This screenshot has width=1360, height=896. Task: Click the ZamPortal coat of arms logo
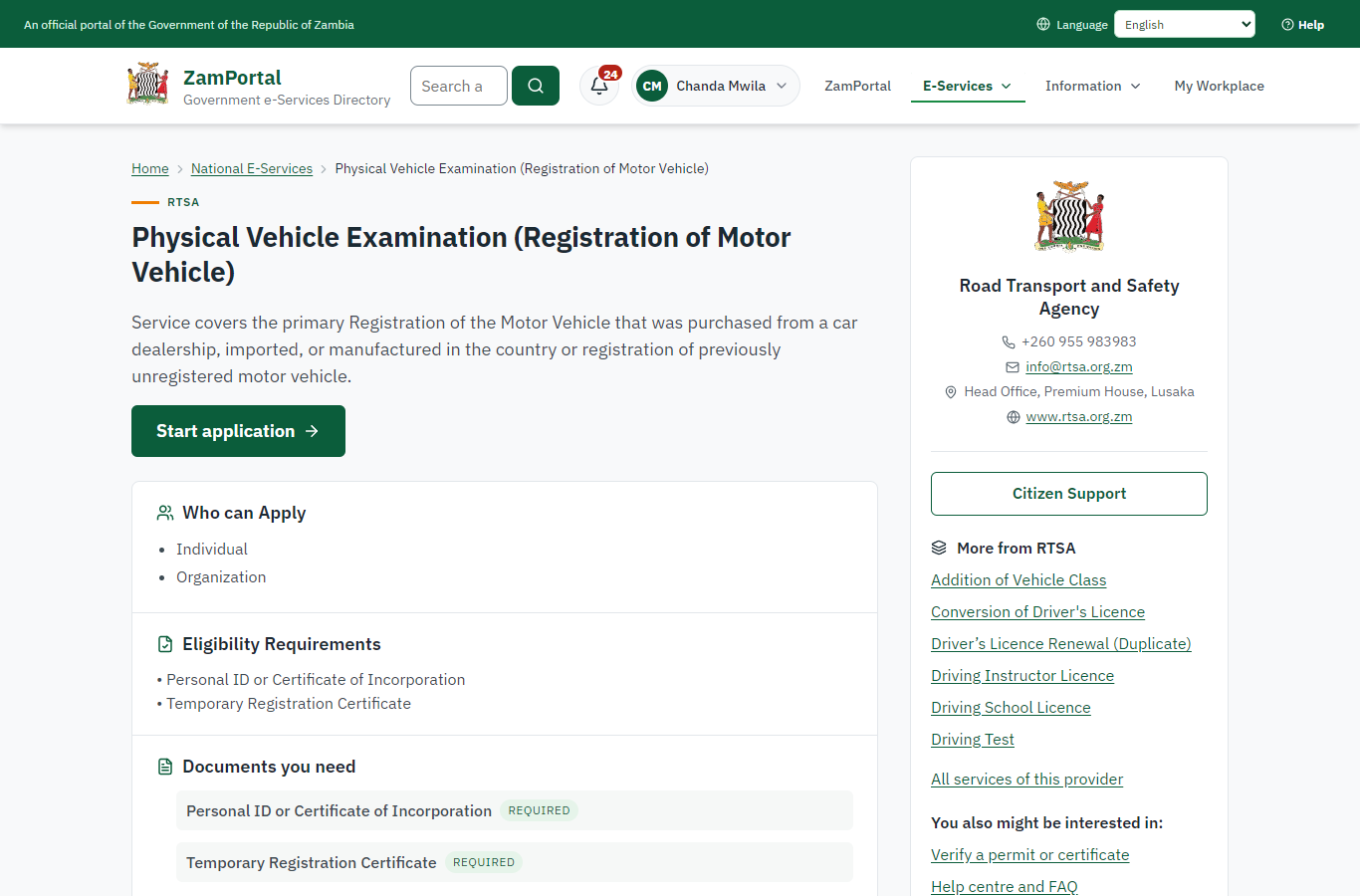[x=148, y=85]
